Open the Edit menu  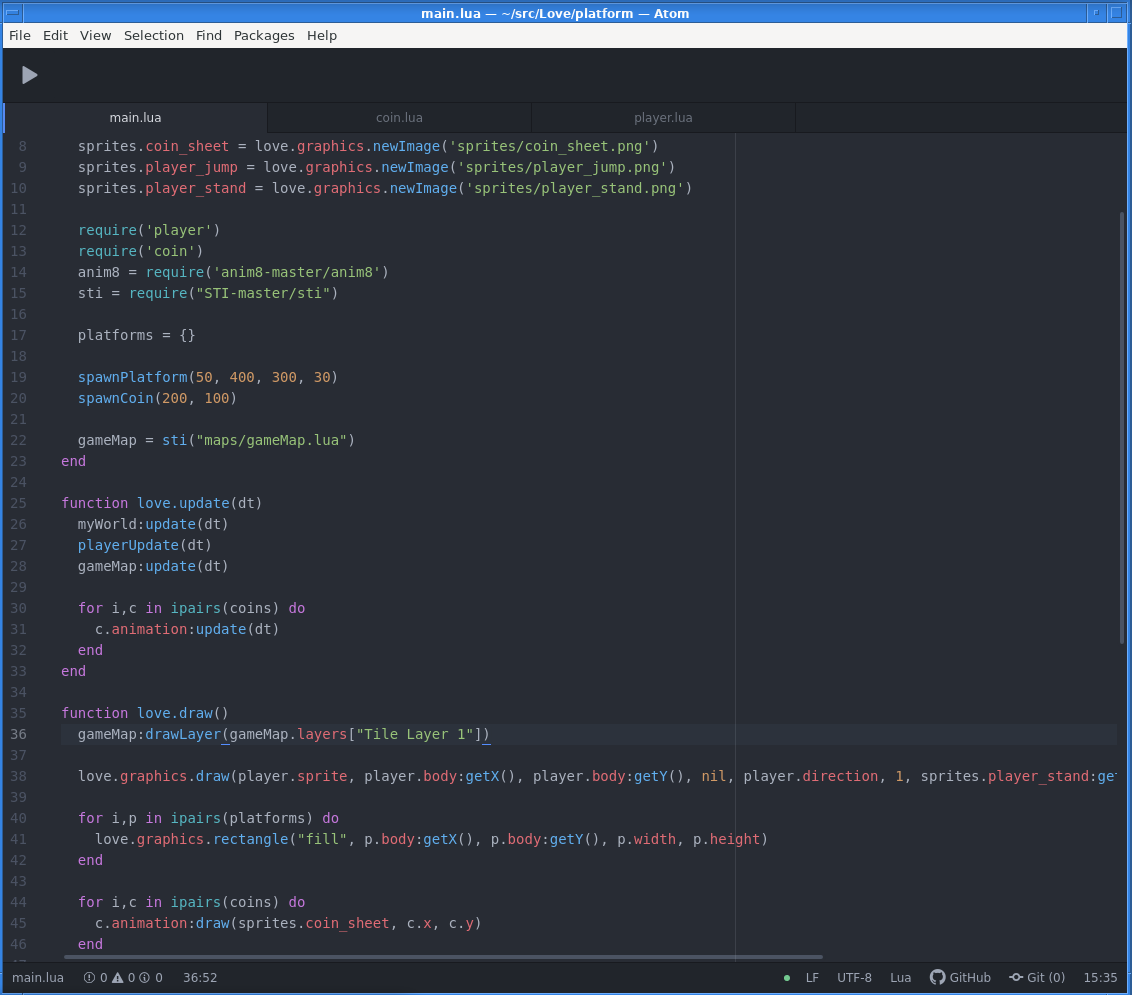pos(55,35)
